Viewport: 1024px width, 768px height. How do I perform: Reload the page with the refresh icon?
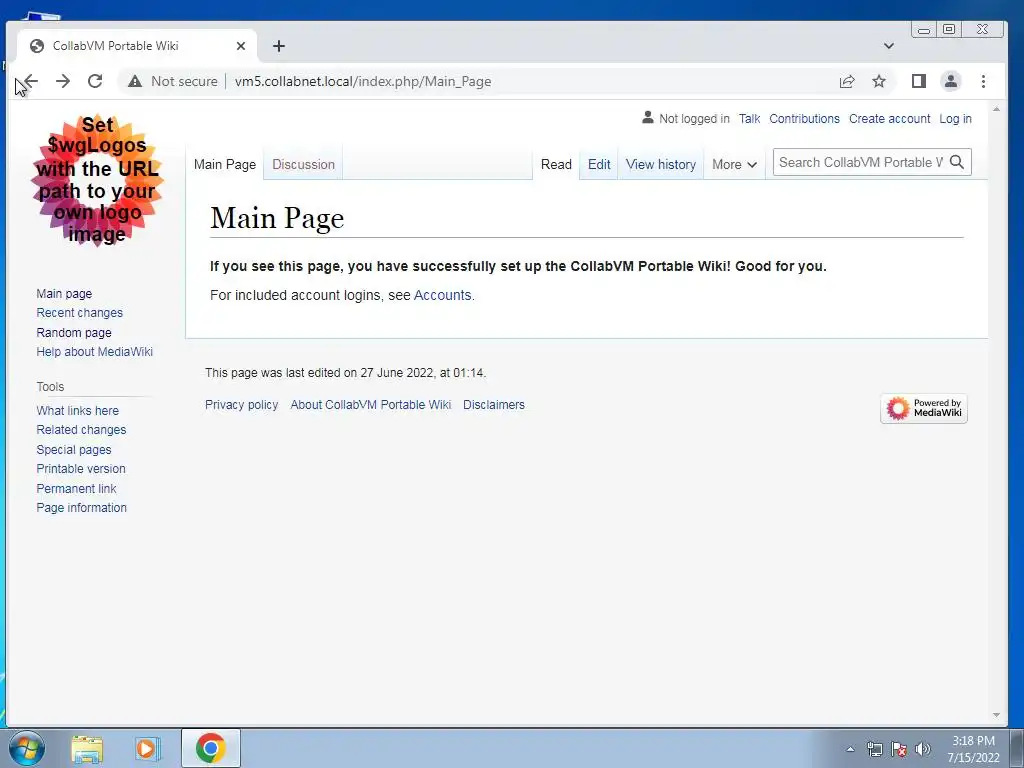click(95, 81)
